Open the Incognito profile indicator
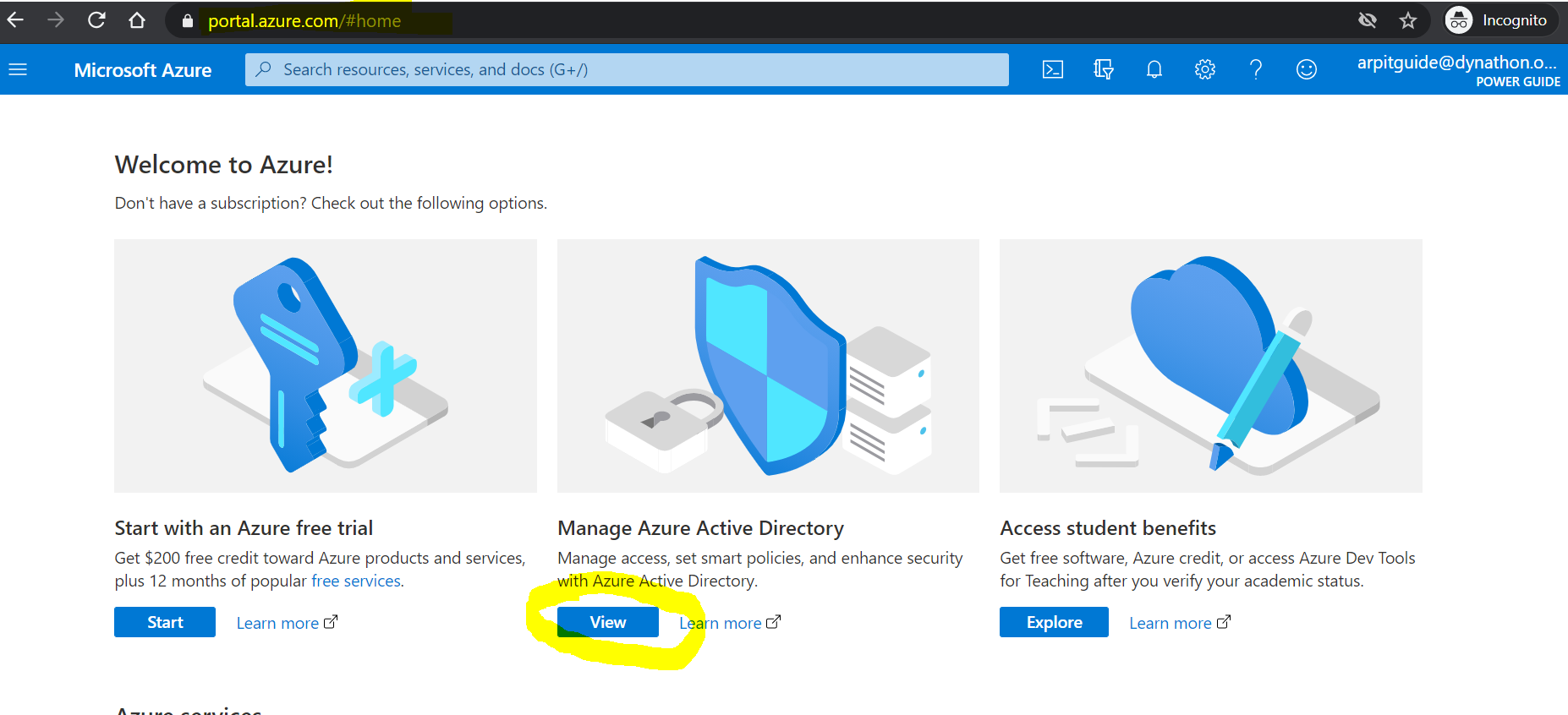This screenshot has width=1568, height=715. (x=1499, y=20)
